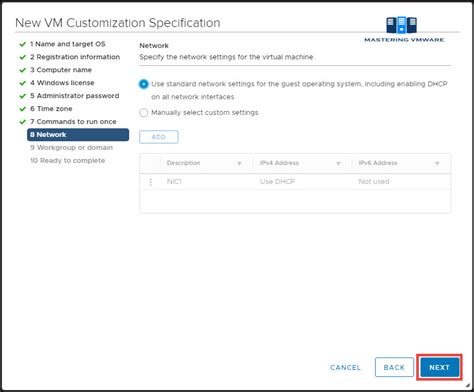
Task: Filter the IPv4 Address column
Action: pyautogui.click(x=338, y=164)
